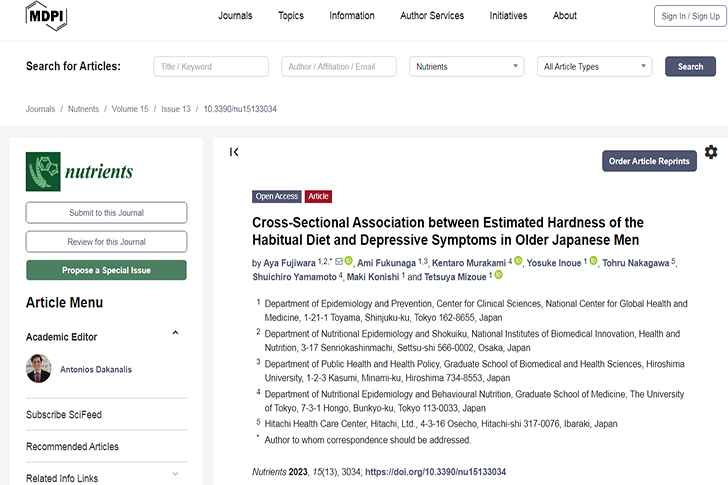This screenshot has width=728, height=485.
Task: Click Submit to this Journal
Action: click(x=106, y=213)
